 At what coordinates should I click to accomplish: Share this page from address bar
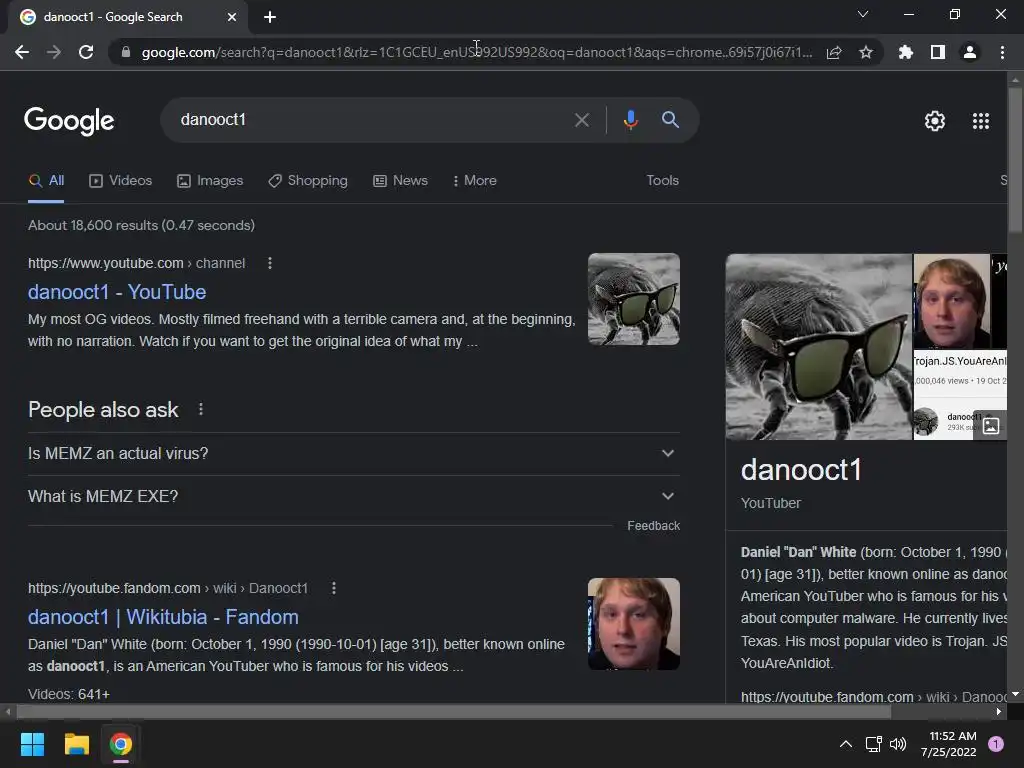(834, 52)
